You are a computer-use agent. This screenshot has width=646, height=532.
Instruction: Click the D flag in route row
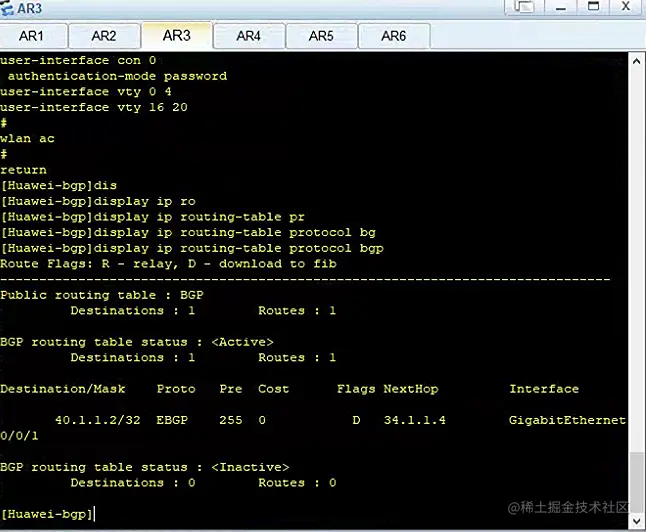coord(356,420)
